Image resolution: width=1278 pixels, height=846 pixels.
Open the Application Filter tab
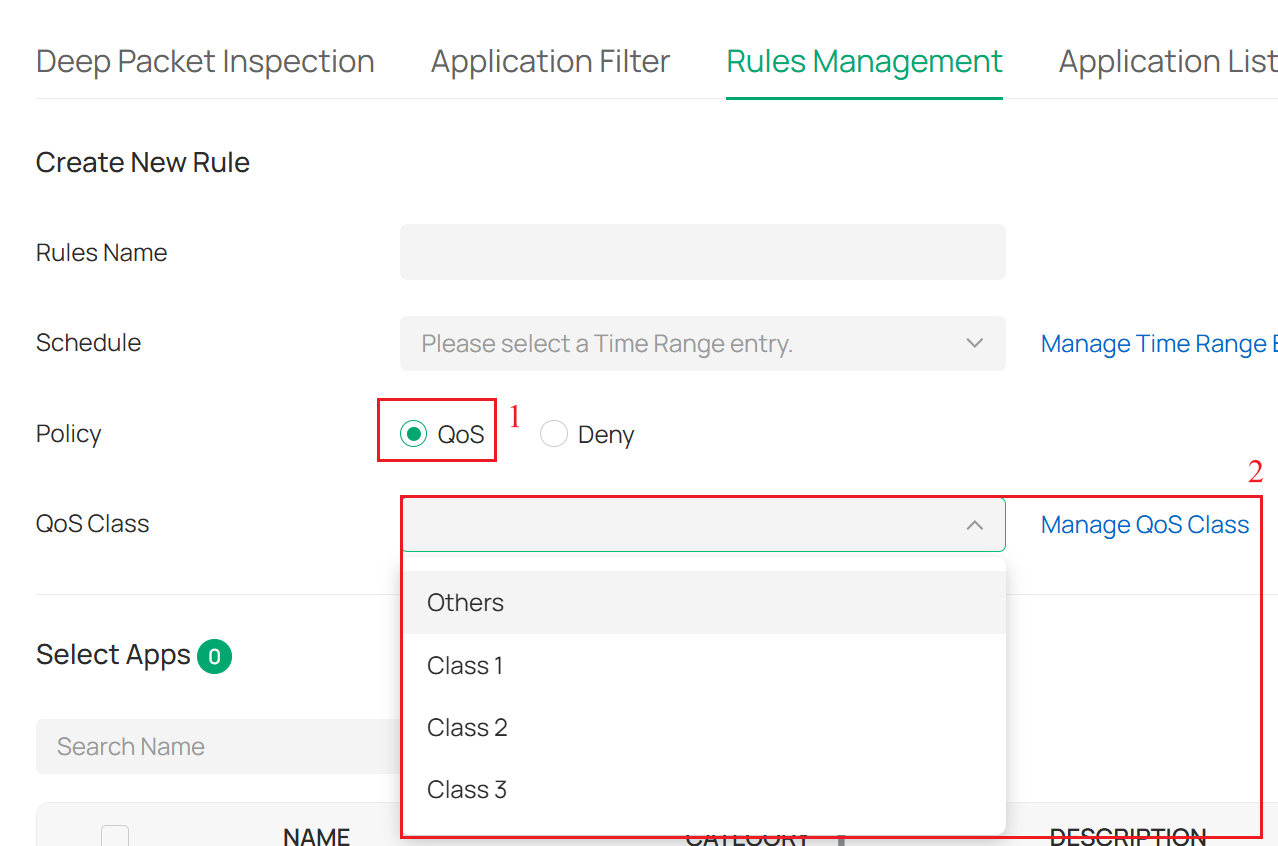coord(549,61)
